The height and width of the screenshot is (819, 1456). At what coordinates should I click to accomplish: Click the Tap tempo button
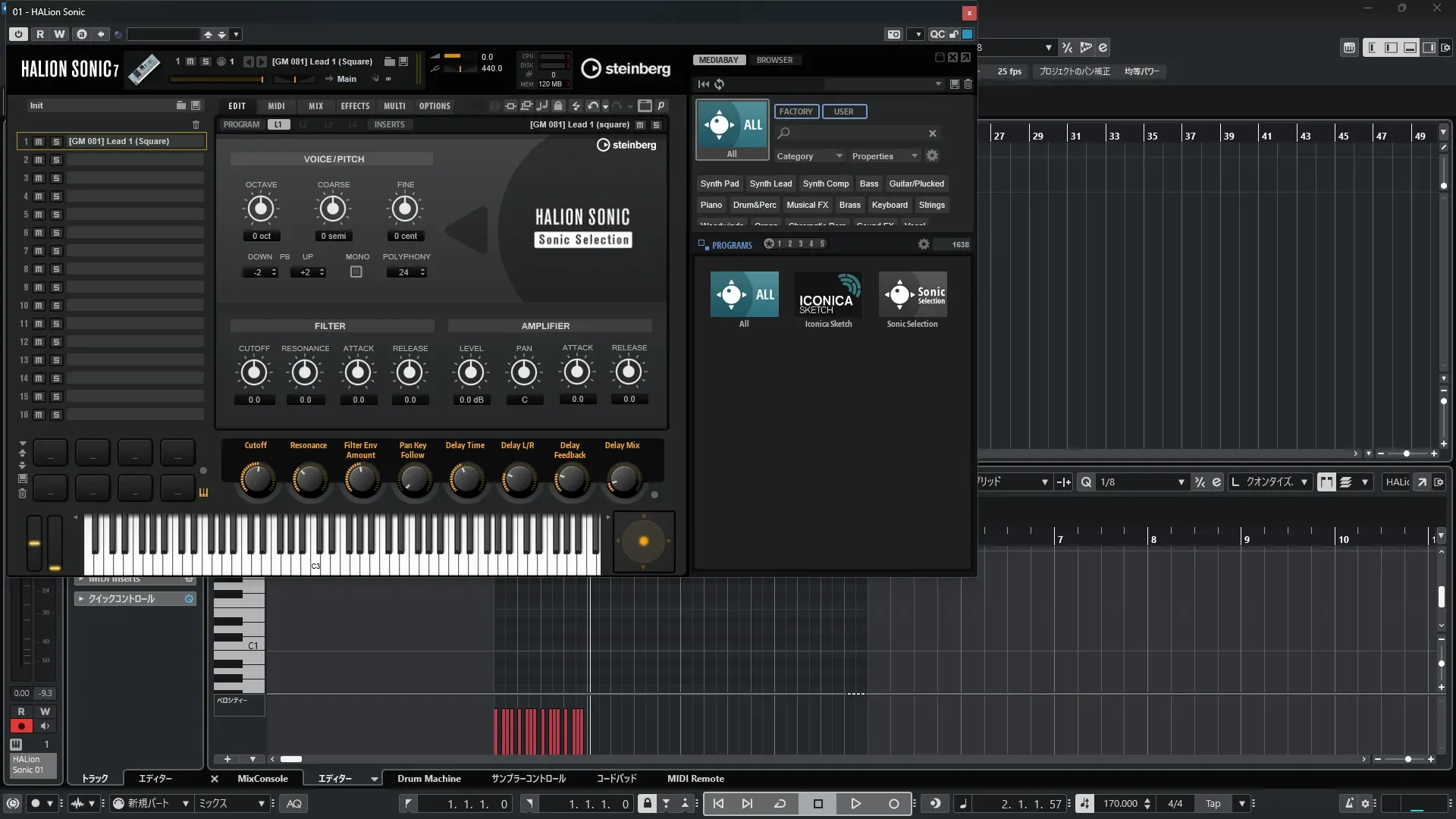(x=1213, y=804)
